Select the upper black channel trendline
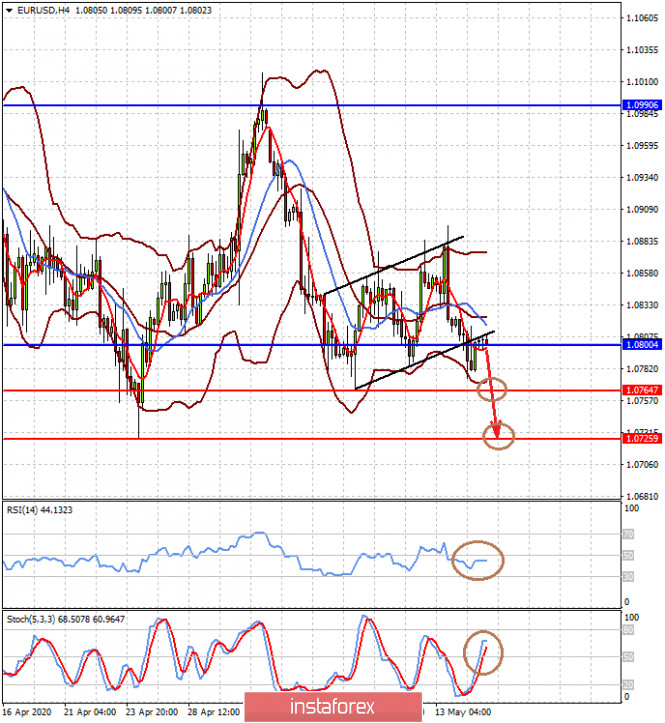Viewport: 665px width, 723px height. pyautogui.click(x=394, y=266)
